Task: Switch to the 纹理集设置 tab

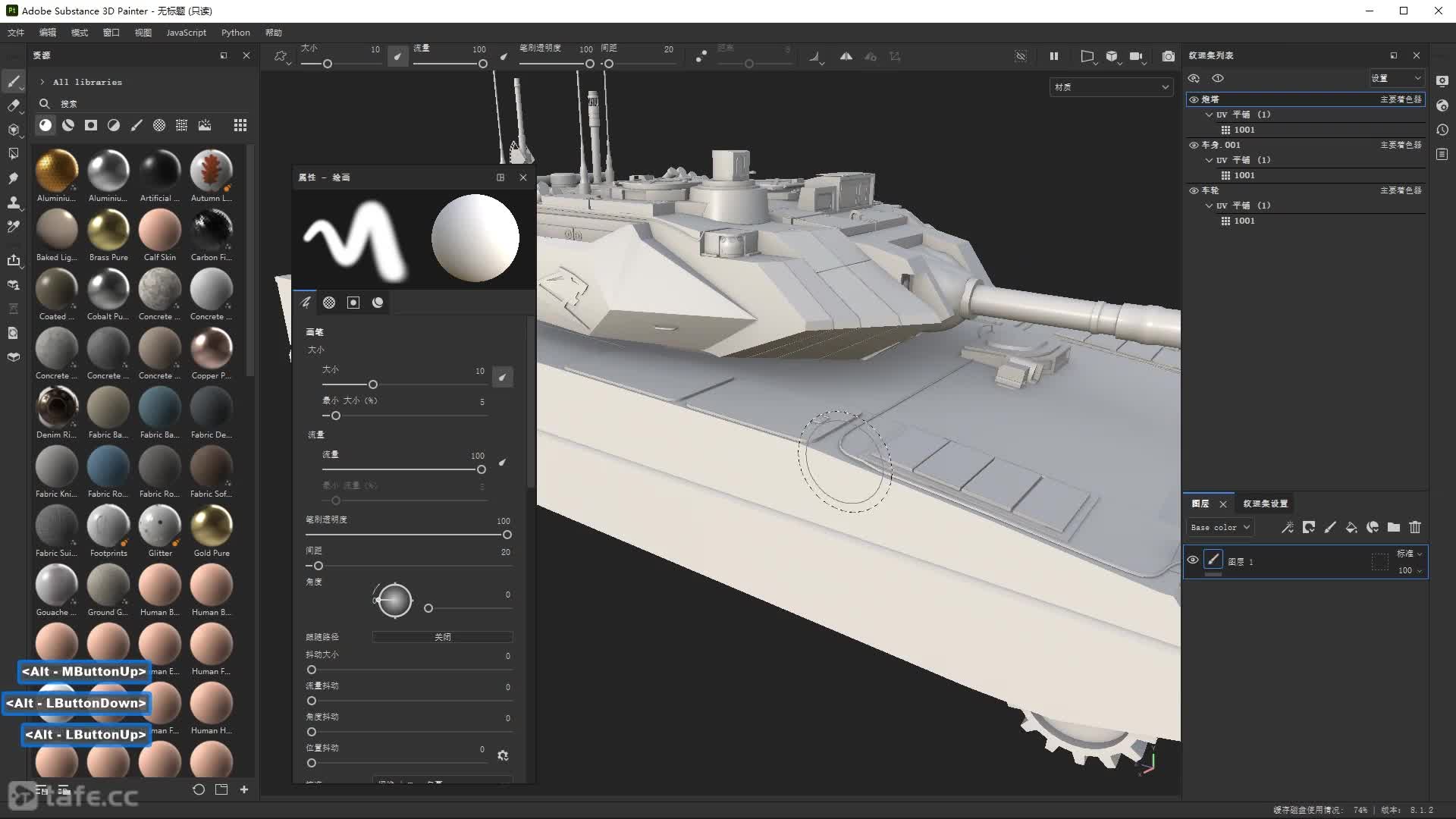Action: [1265, 503]
